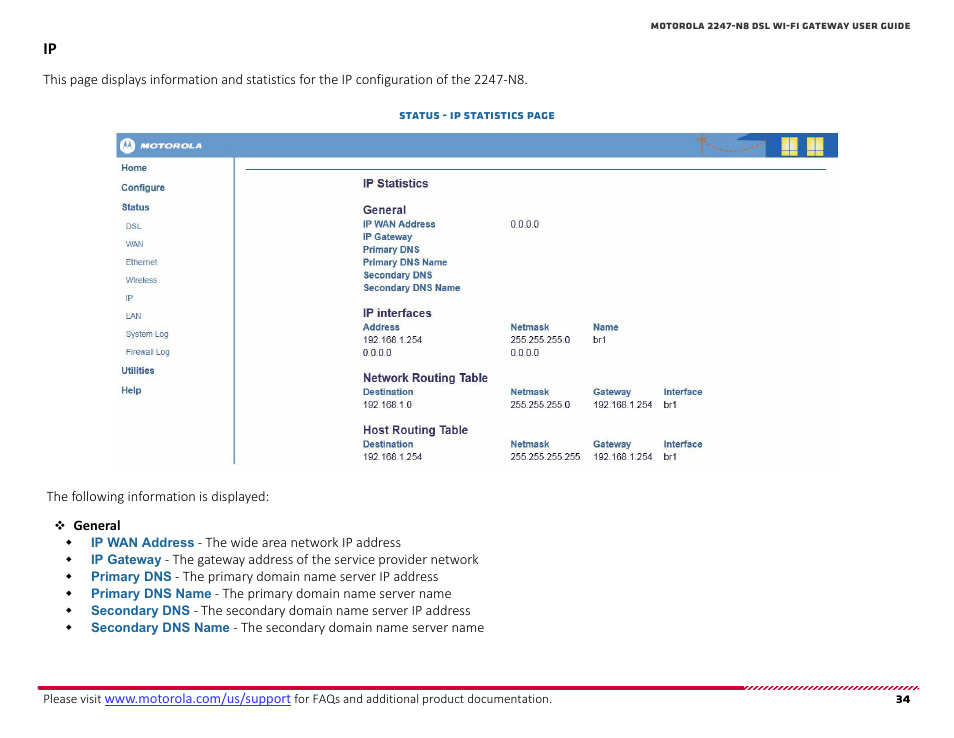Click 255.255.255.0 netmask under IP interfaces
Screen dimensions: 954x738
coord(540,339)
